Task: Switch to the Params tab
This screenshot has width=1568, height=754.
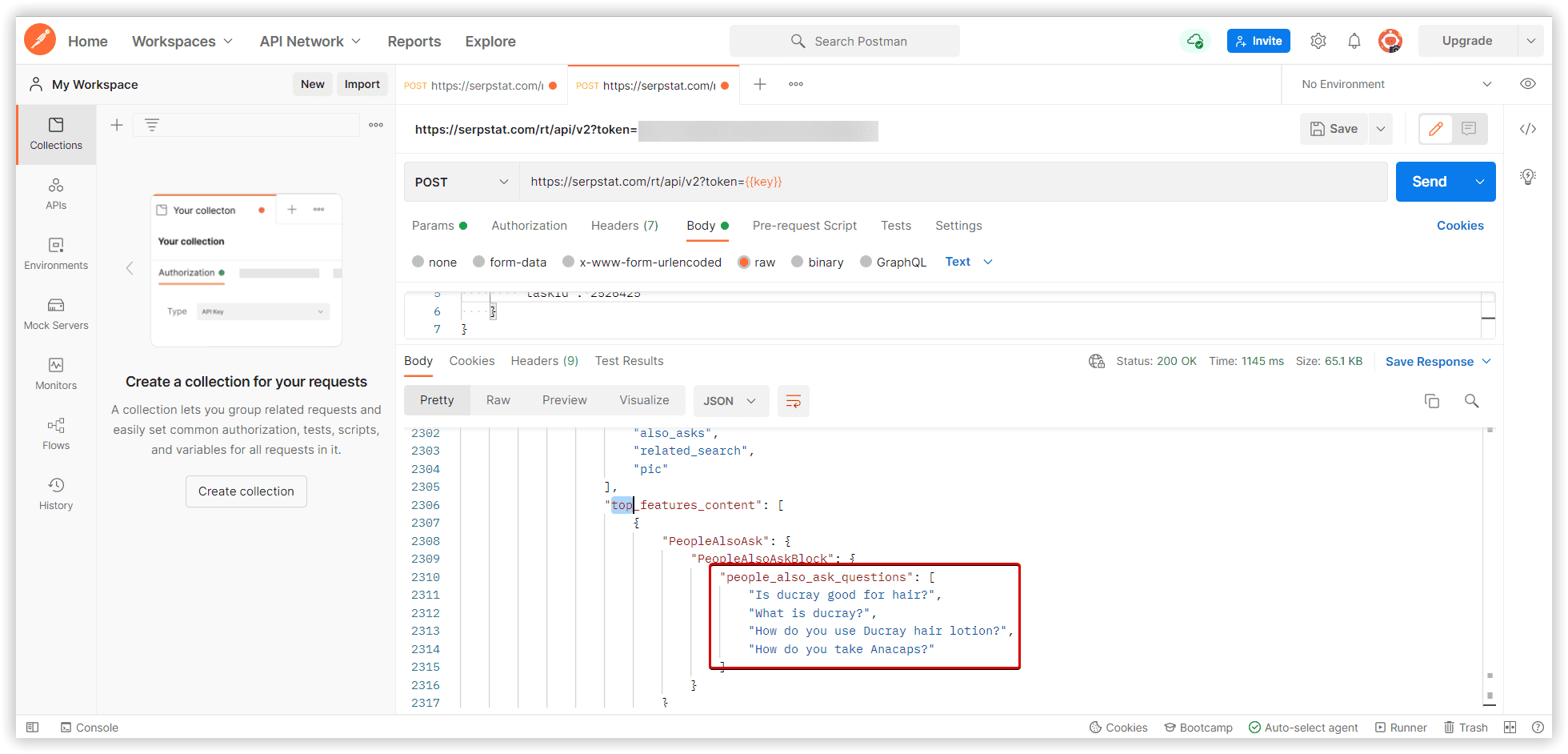Action: click(x=439, y=226)
